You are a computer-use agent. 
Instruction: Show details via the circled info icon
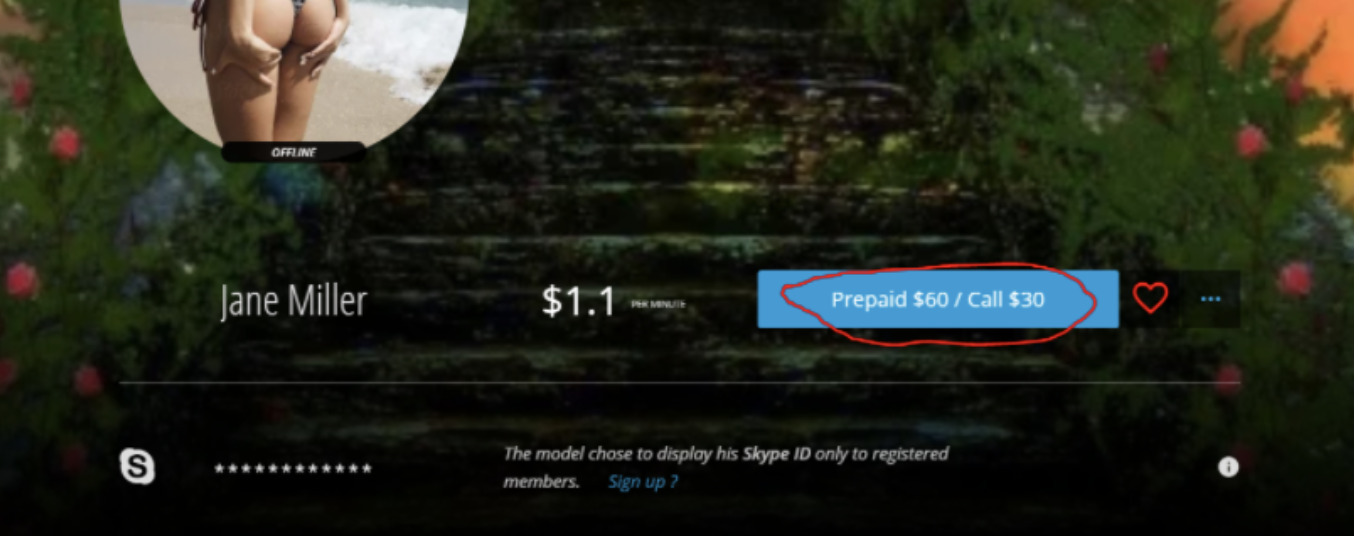pyautogui.click(x=1228, y=467)
